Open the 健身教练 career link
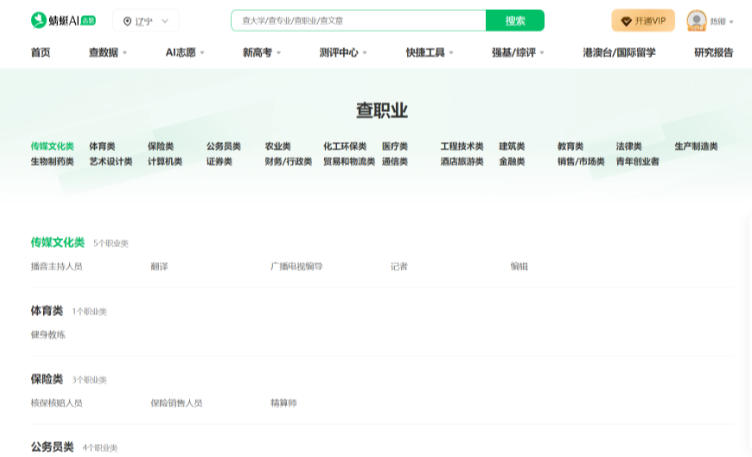The image size is (752, 457). tap(48, 335)
